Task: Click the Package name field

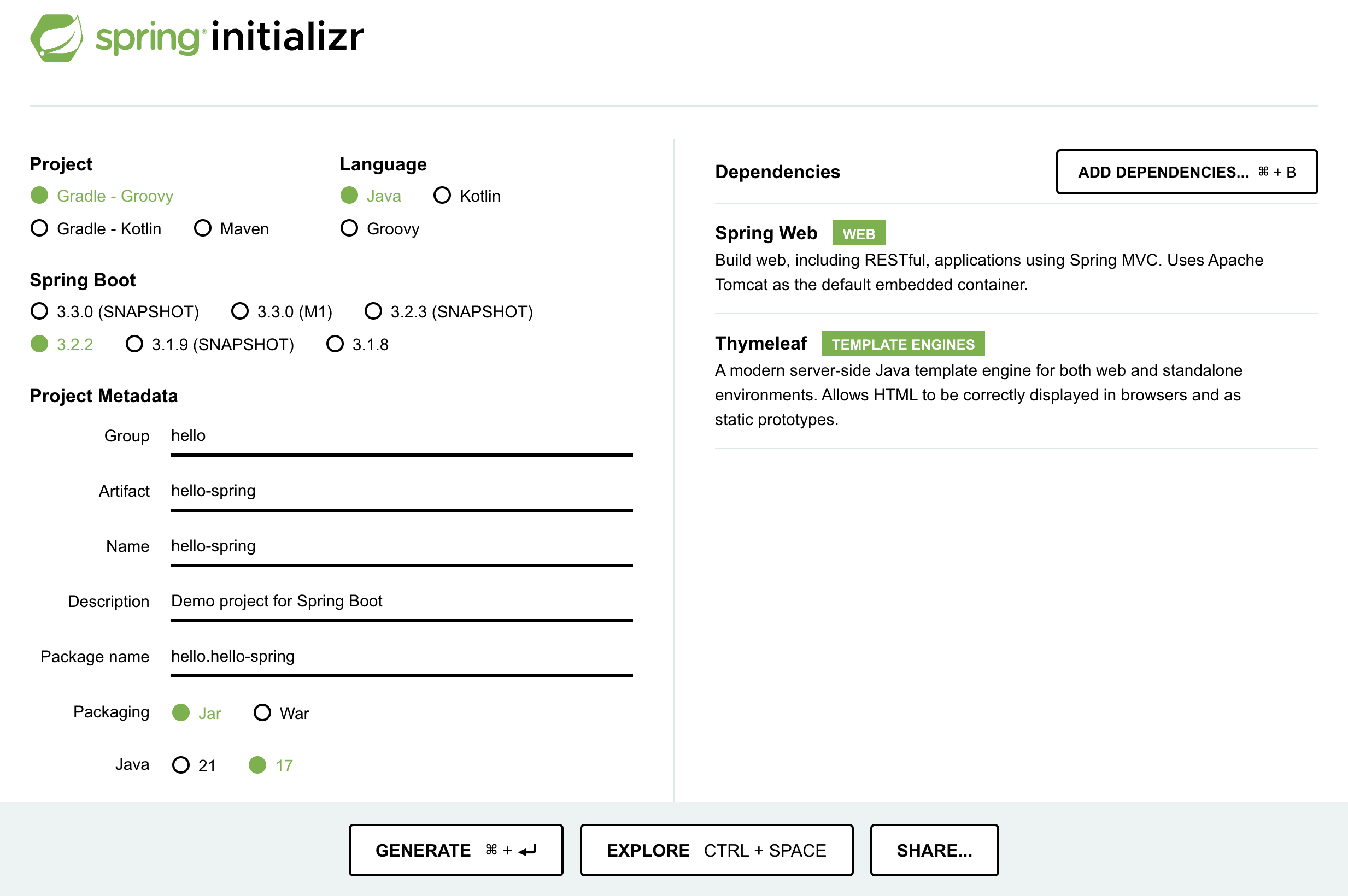Action: tap(401, 656)
